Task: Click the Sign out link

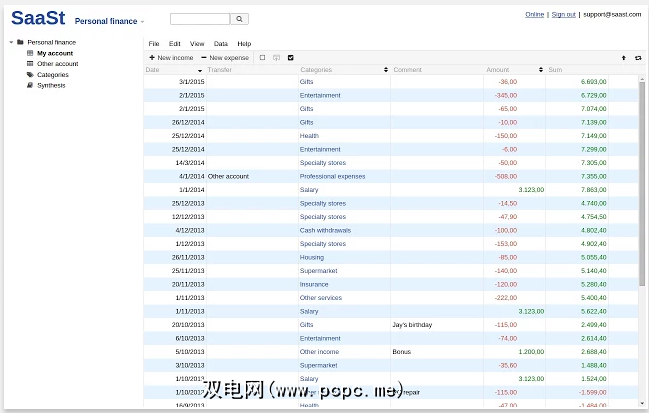Action: 563,15
